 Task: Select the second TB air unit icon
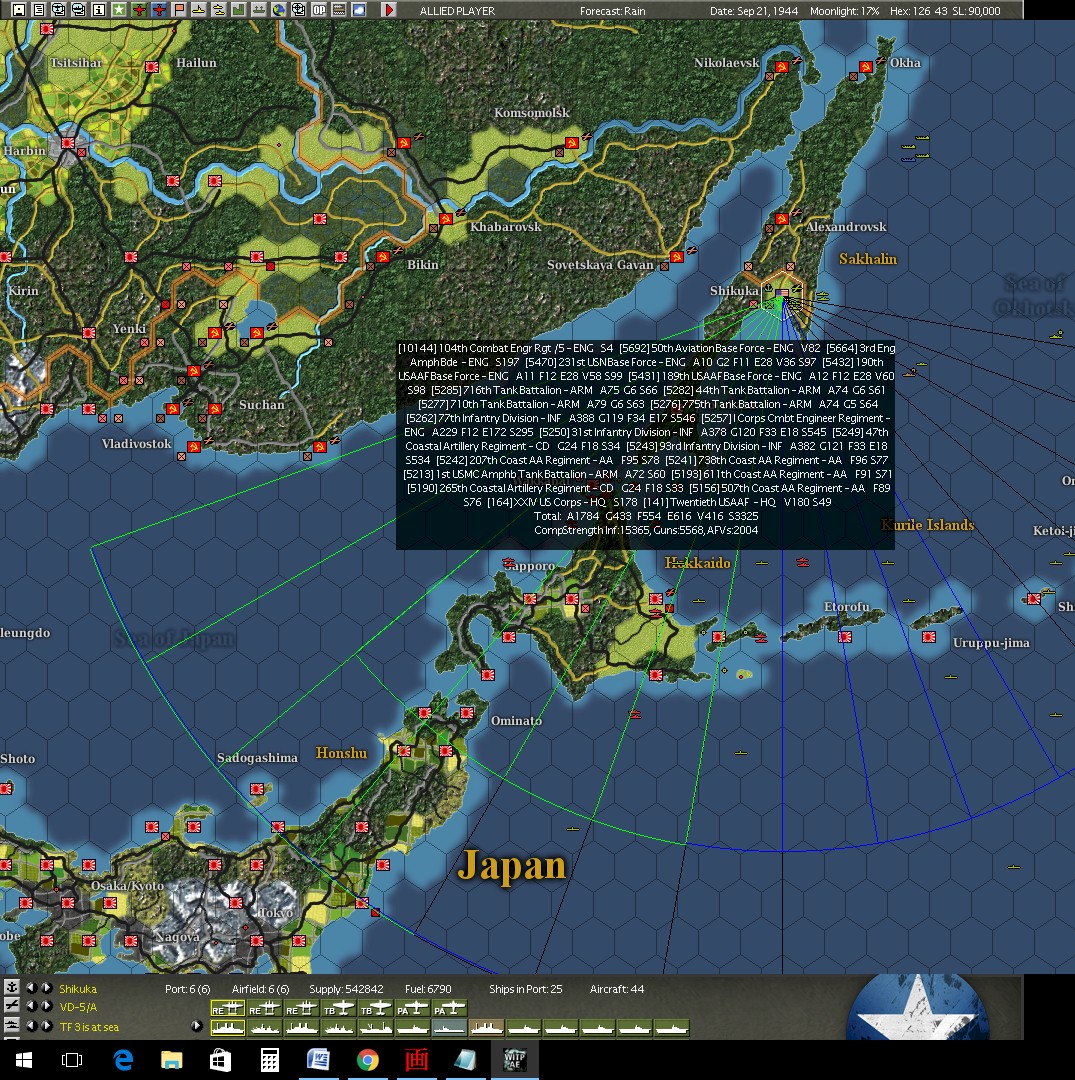pos(376,1008)
